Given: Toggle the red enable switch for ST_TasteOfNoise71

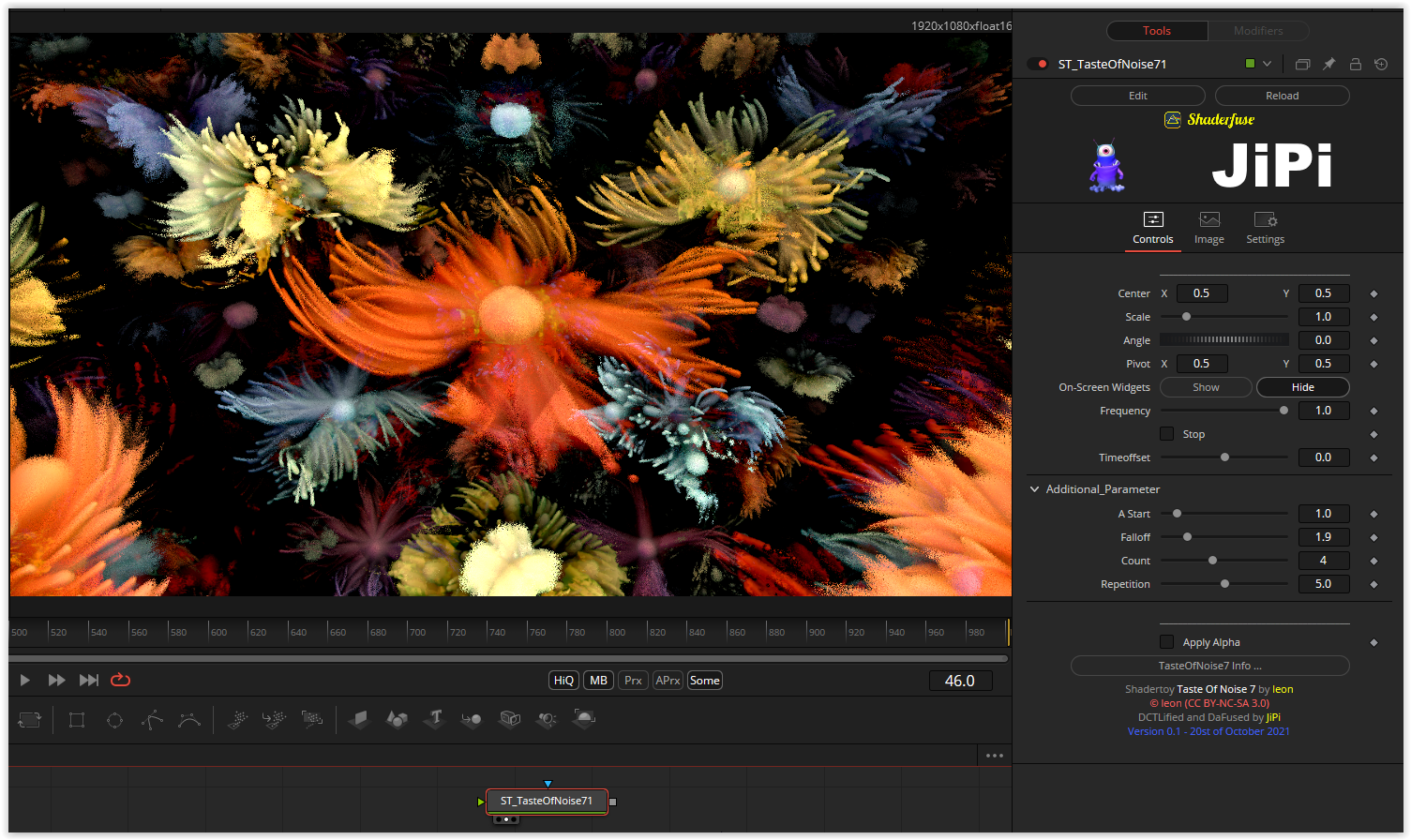Looking at the screenshot, I should 1039,65.
